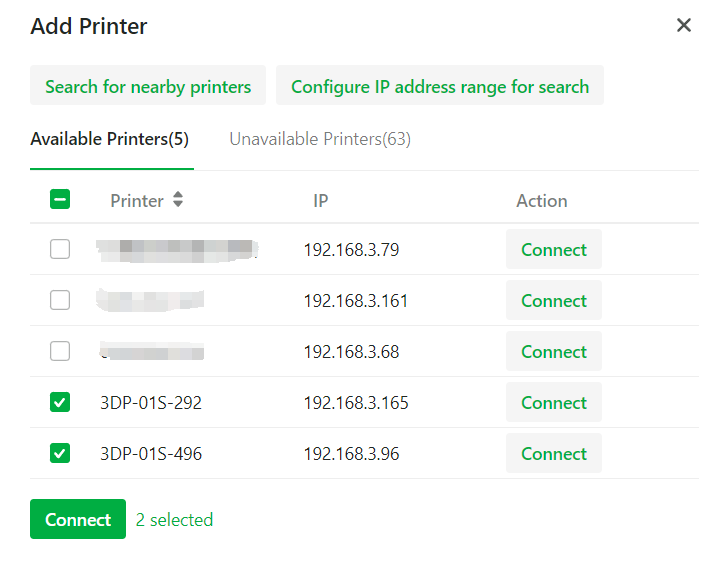Deselect the 3DP-01S-496 printer checkbox
Screen dimensions: 715x567
[x=60, y=453]
